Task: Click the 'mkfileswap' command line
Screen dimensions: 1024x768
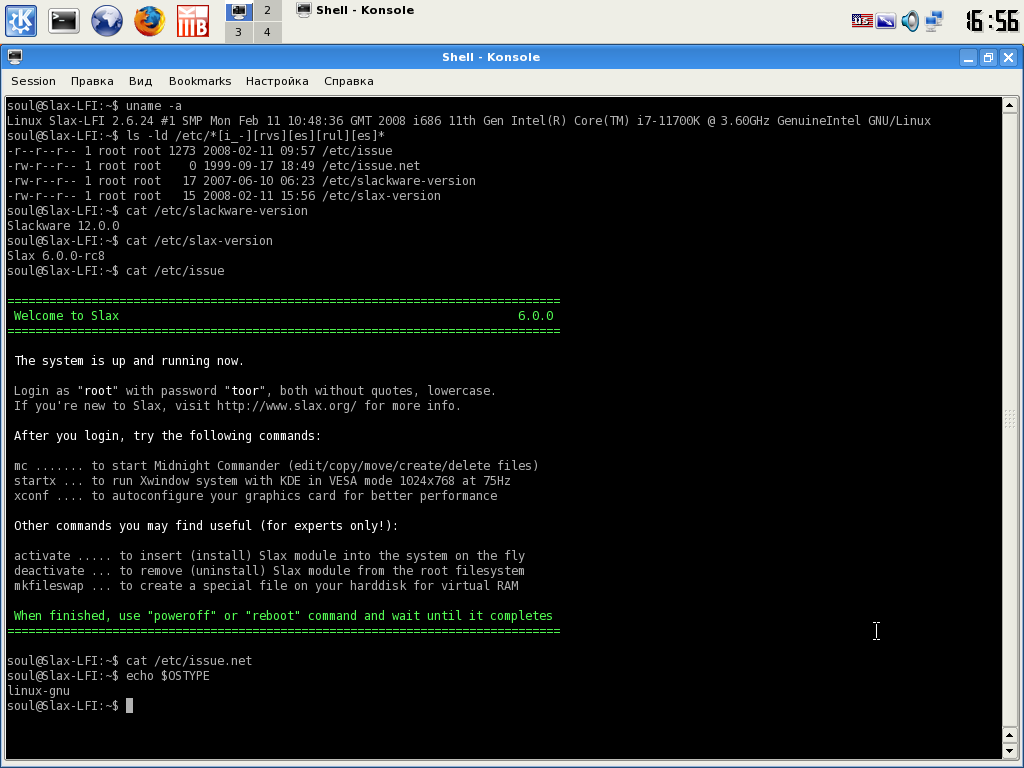Action: (266, 585)
